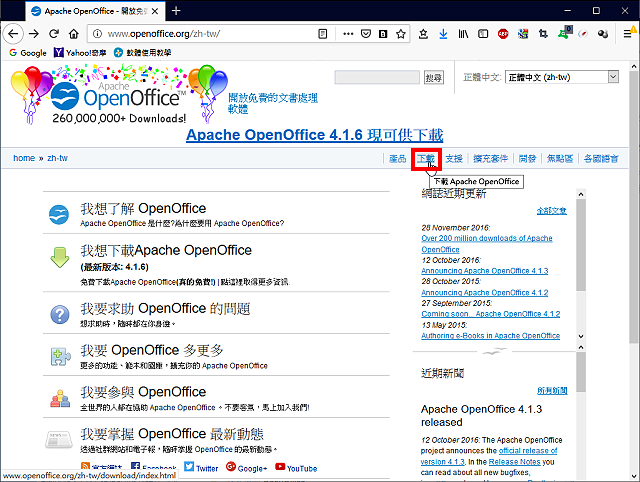Image resolution: width=640 pixels, height=482 pixels.
Task: Save page to Pocket icon
Action: 366,34
